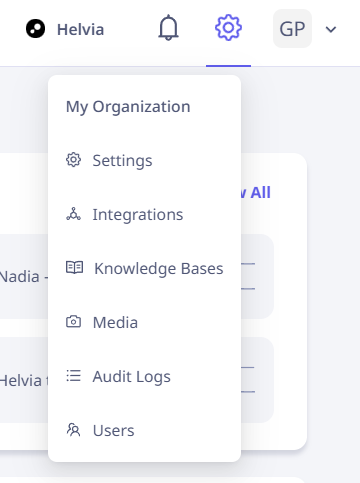Click the open book Knowledge Bases icon
The image size is (360, 483).
coord(74,268)
